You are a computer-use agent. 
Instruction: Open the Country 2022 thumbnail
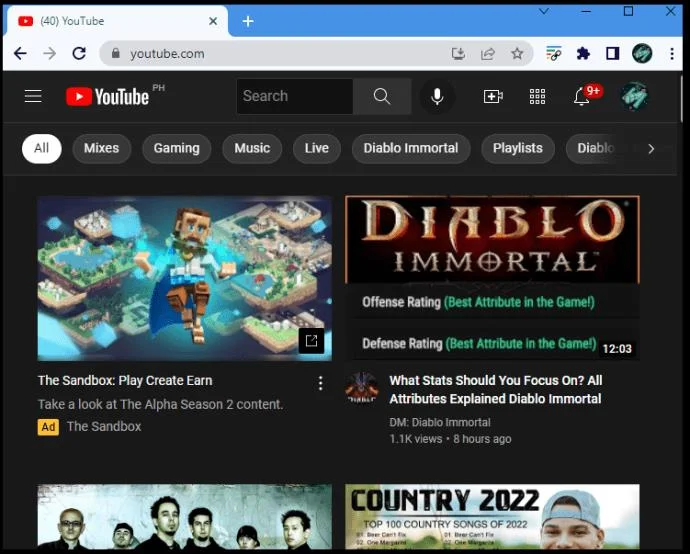(492, 517)
